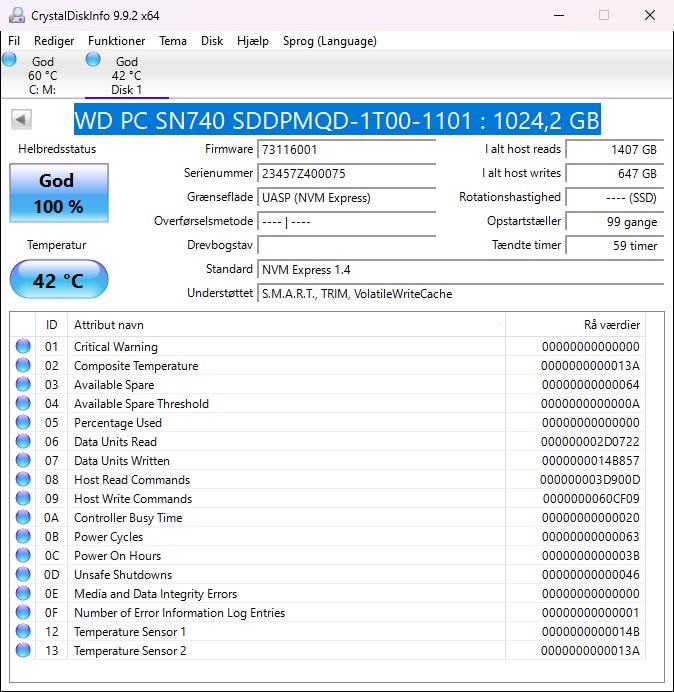Click the Rotationshastighed value ---- (SSD)

[x=614, y=197]
